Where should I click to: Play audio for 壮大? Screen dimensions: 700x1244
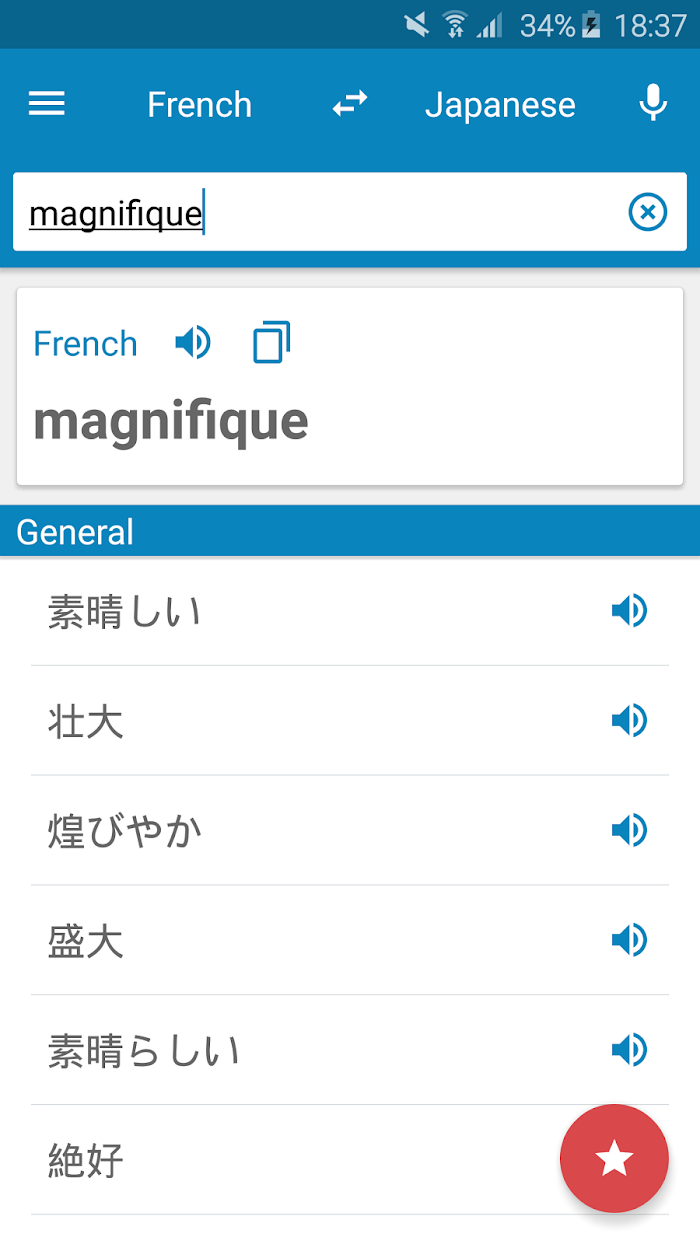point(629,721)
